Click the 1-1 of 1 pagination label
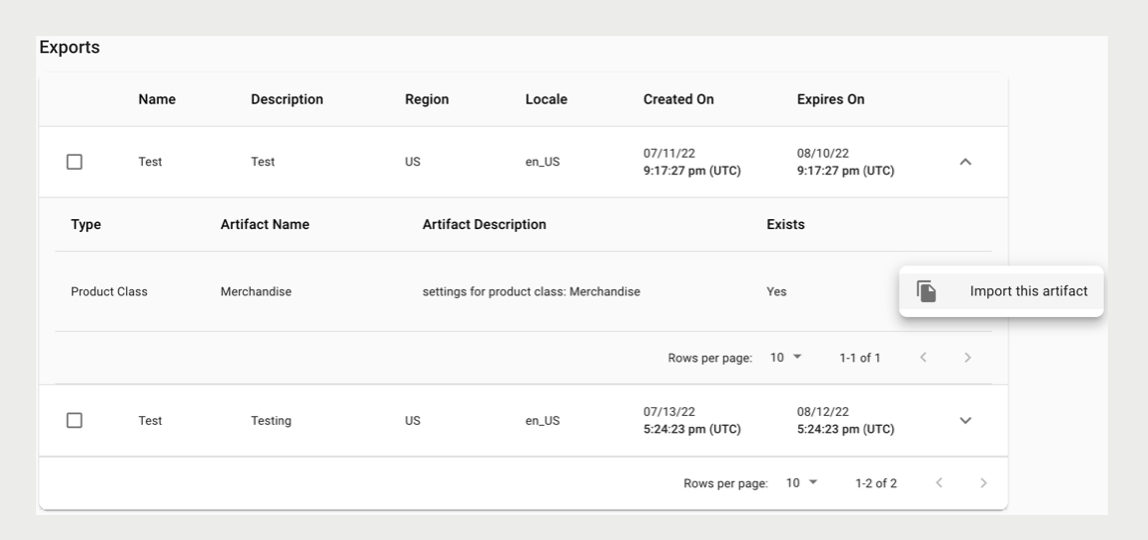 (x=860, y=358)
